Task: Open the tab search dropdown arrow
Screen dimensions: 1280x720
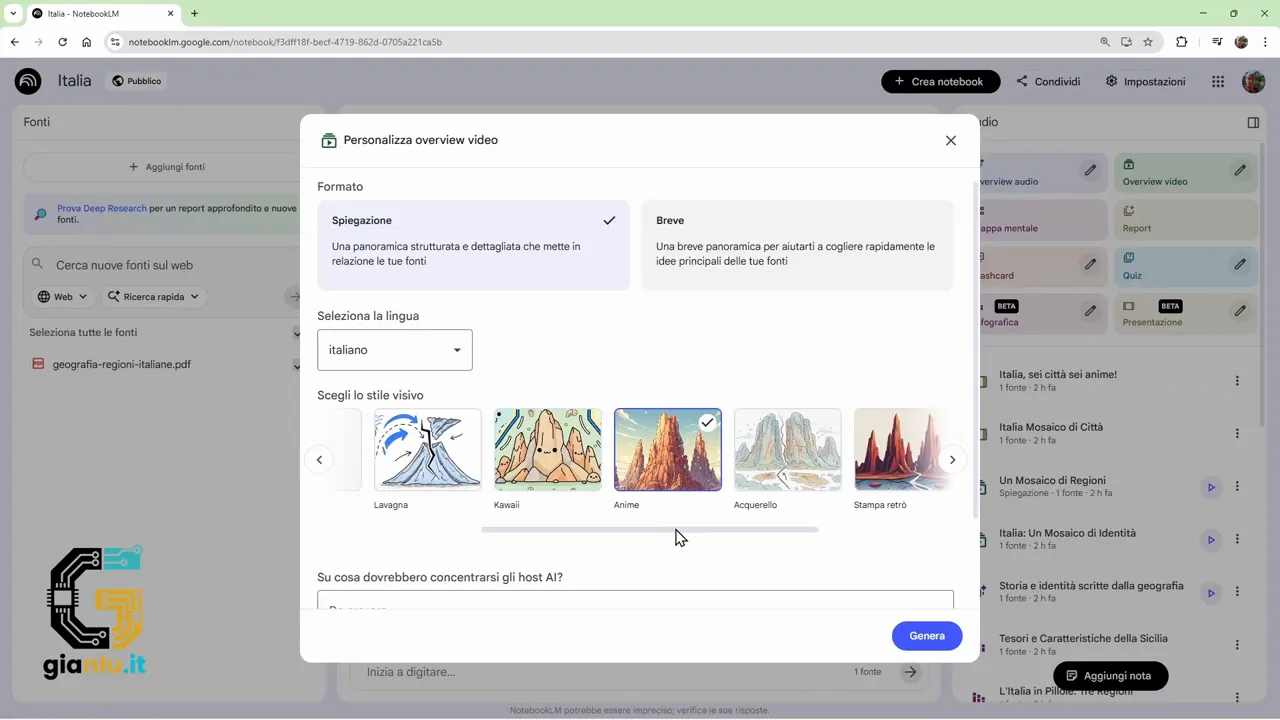Action: 13,13
